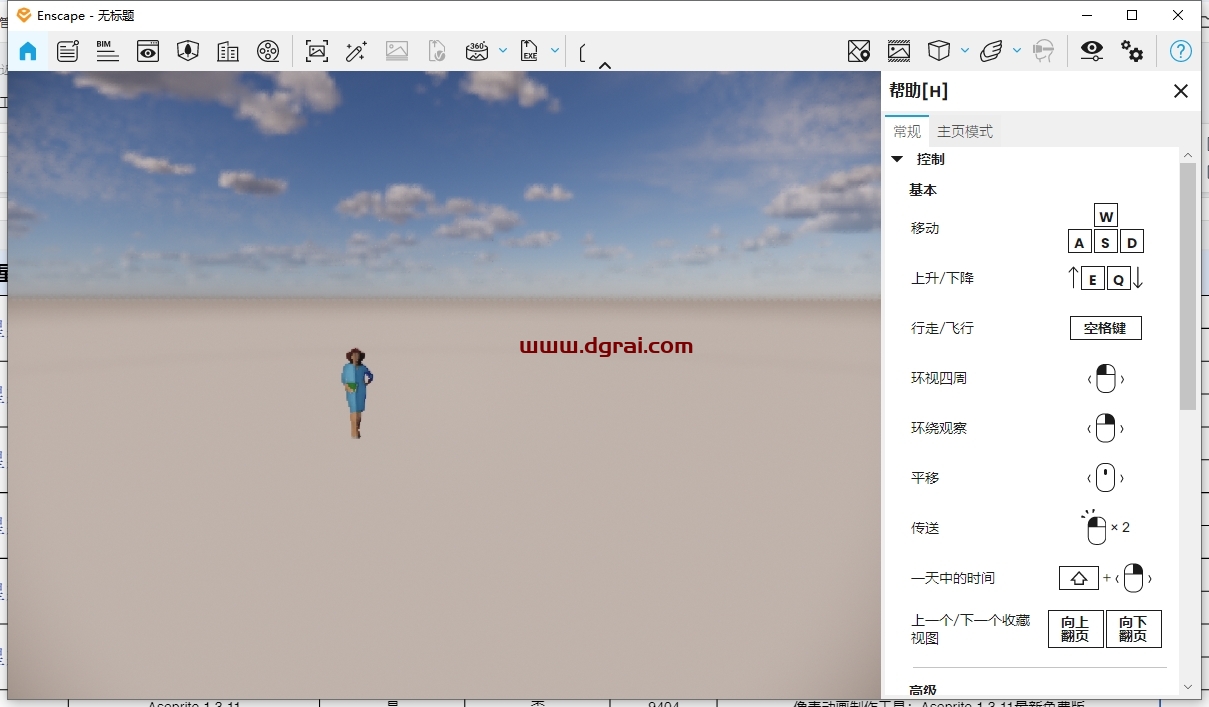
Task: Switch to the 常规 tab
Action: click(907, 131)
